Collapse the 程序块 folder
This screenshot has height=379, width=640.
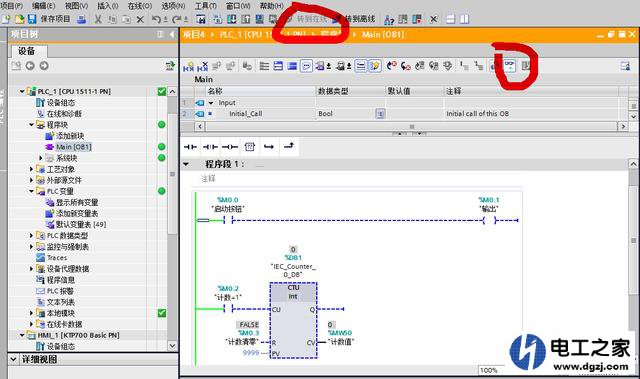(x=31, y=124)
